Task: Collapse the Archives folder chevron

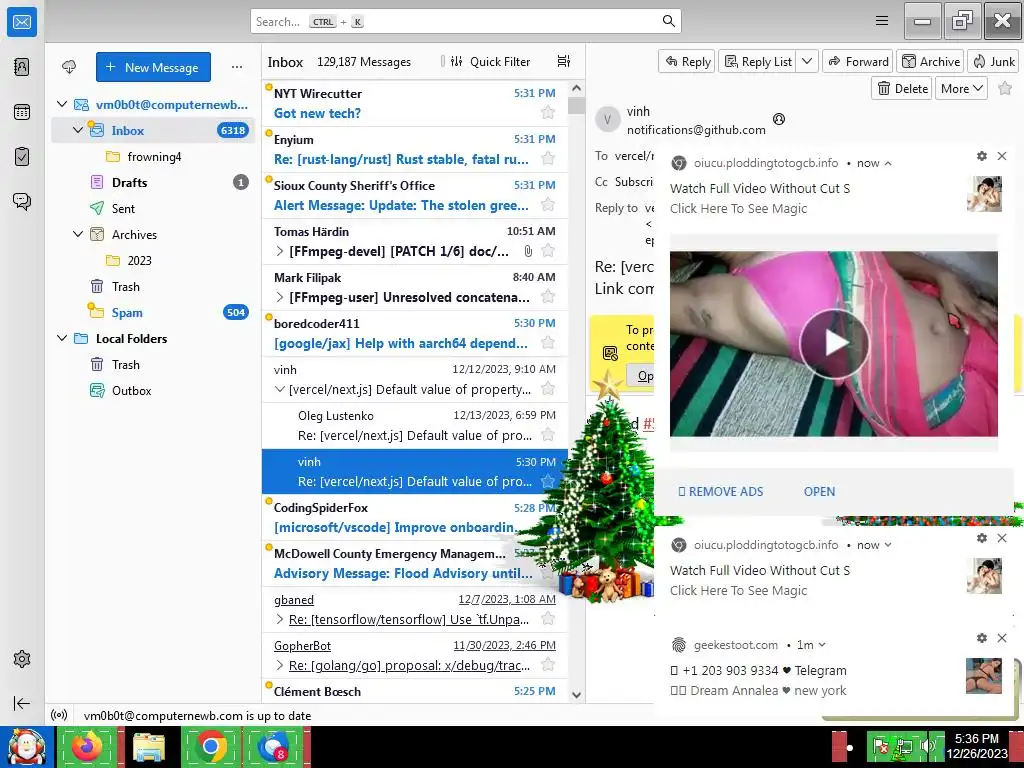Action: [78, 234]
